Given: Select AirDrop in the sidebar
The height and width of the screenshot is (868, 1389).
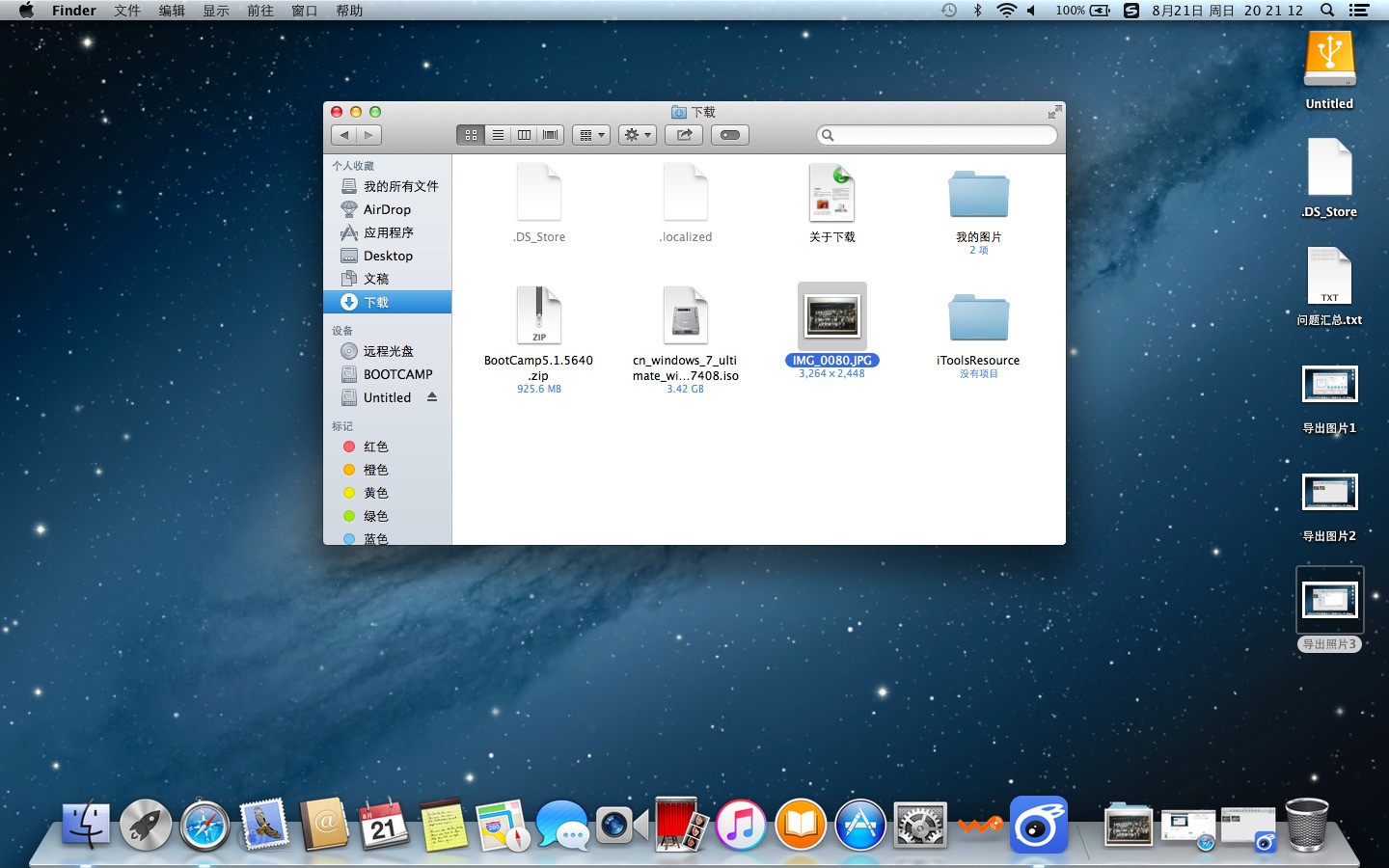Looking at the screenshot, I should [388, 209].
